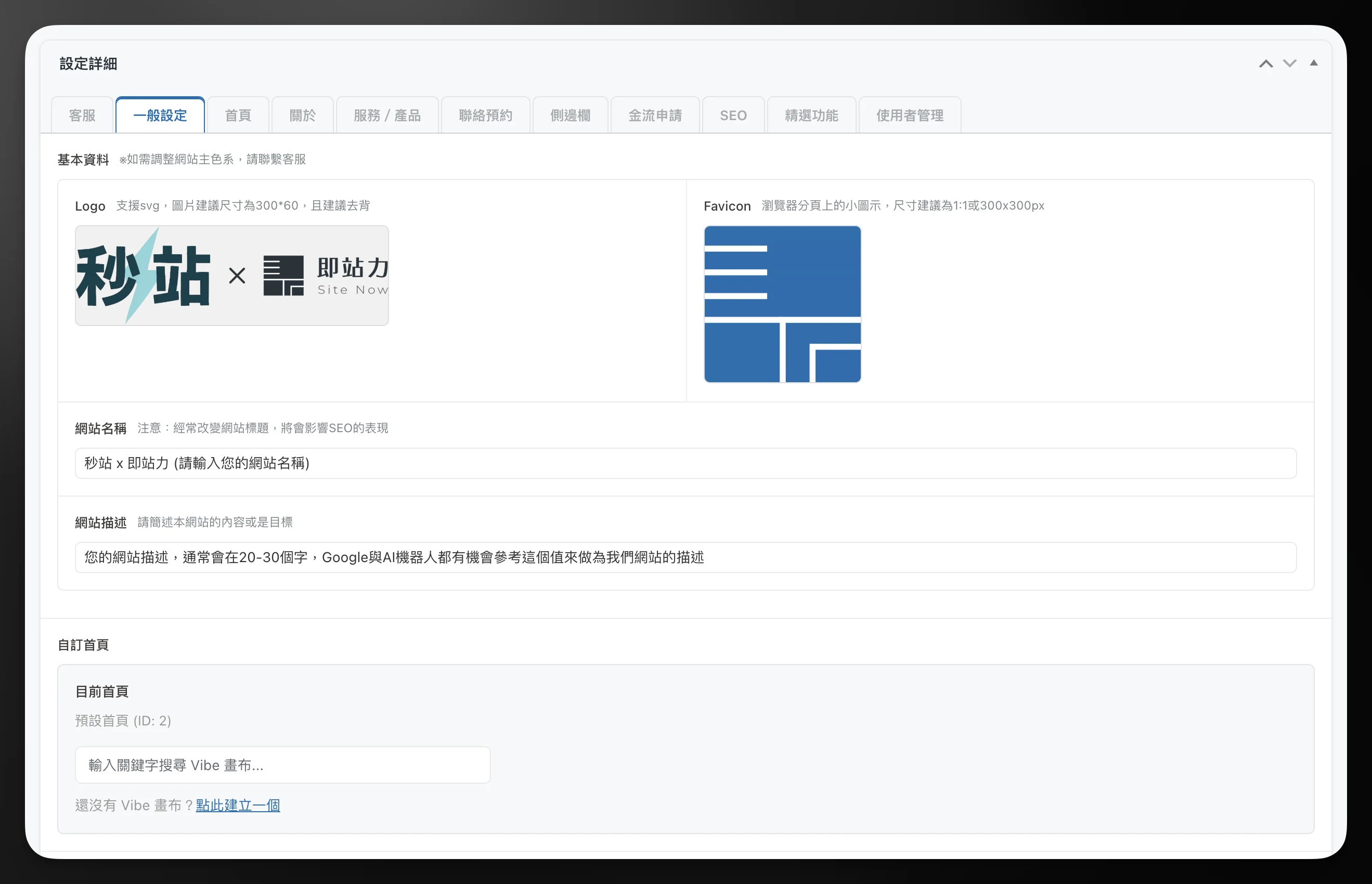Open the 金流申請 tab
1372x884 pixels.
(x=655, y=115)
